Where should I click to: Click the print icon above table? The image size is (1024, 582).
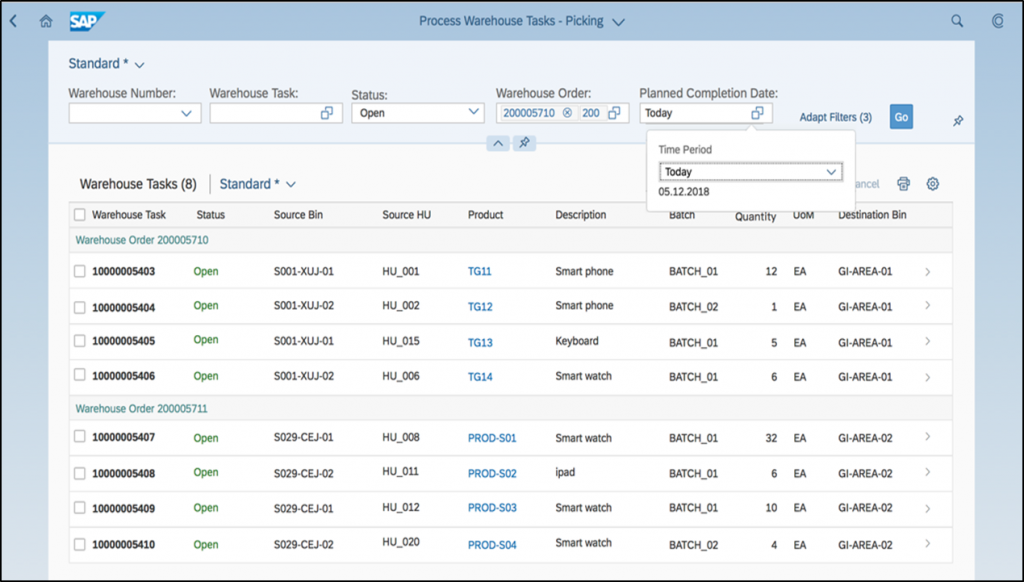[x=903, y=184]
